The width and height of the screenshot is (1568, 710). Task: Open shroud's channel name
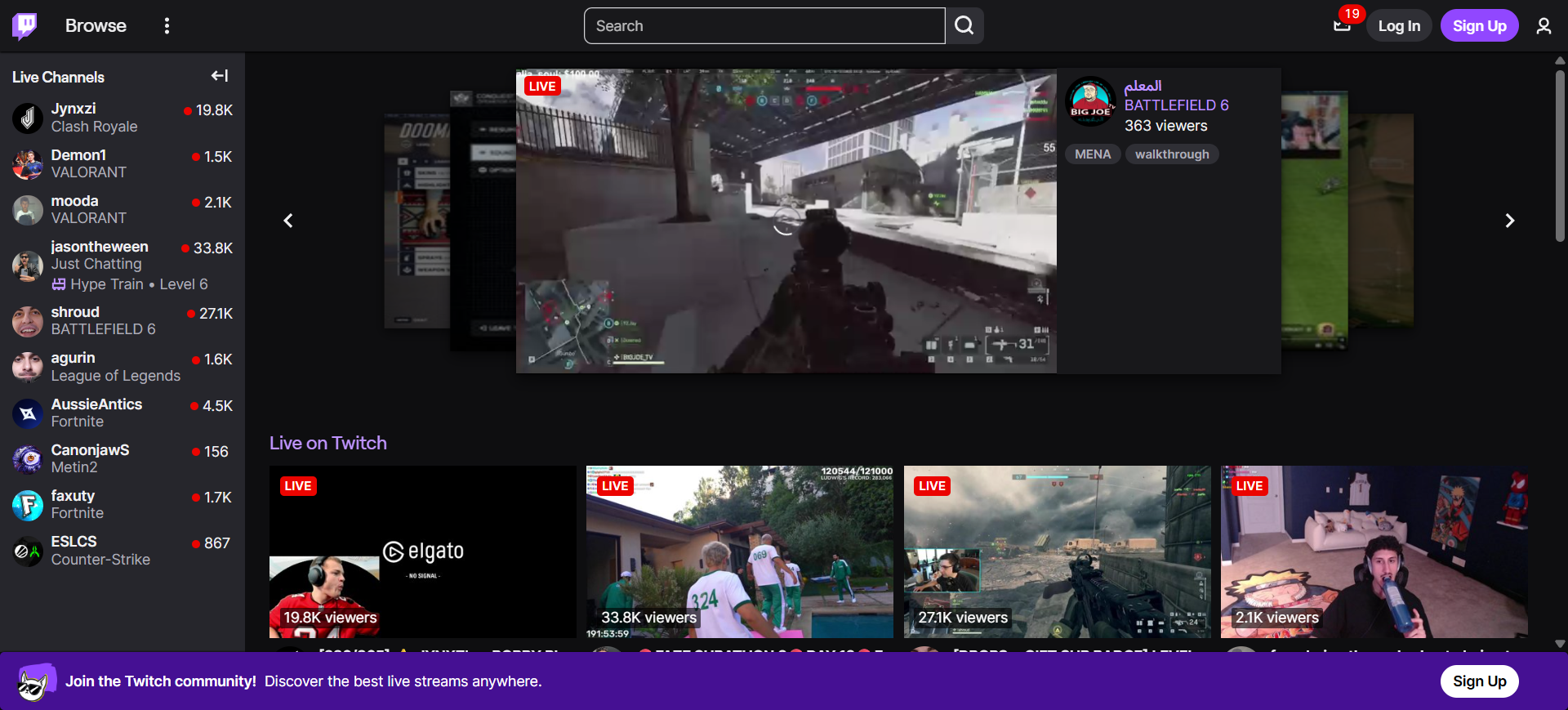[x=75, y=312]
